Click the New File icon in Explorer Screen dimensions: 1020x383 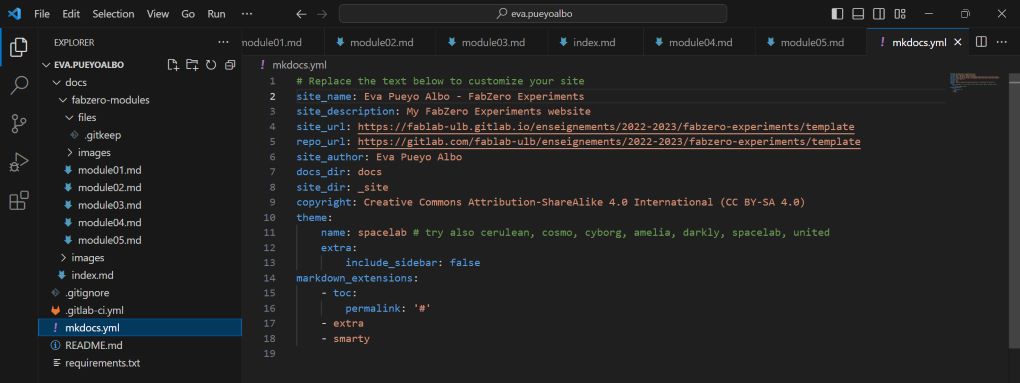pyautogui.click(x=172, y=64)
